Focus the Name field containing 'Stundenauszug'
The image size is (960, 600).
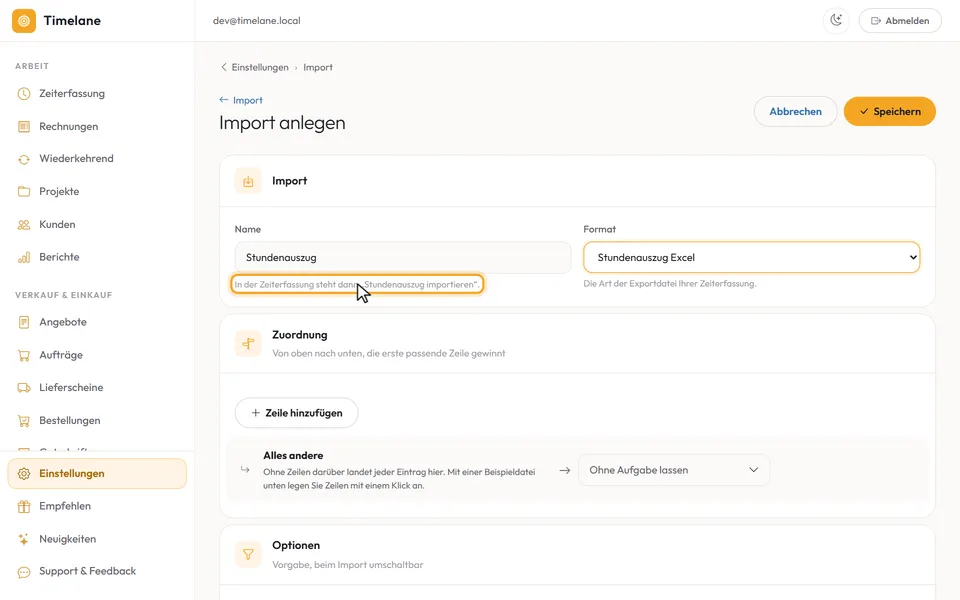tap(403, 258)
